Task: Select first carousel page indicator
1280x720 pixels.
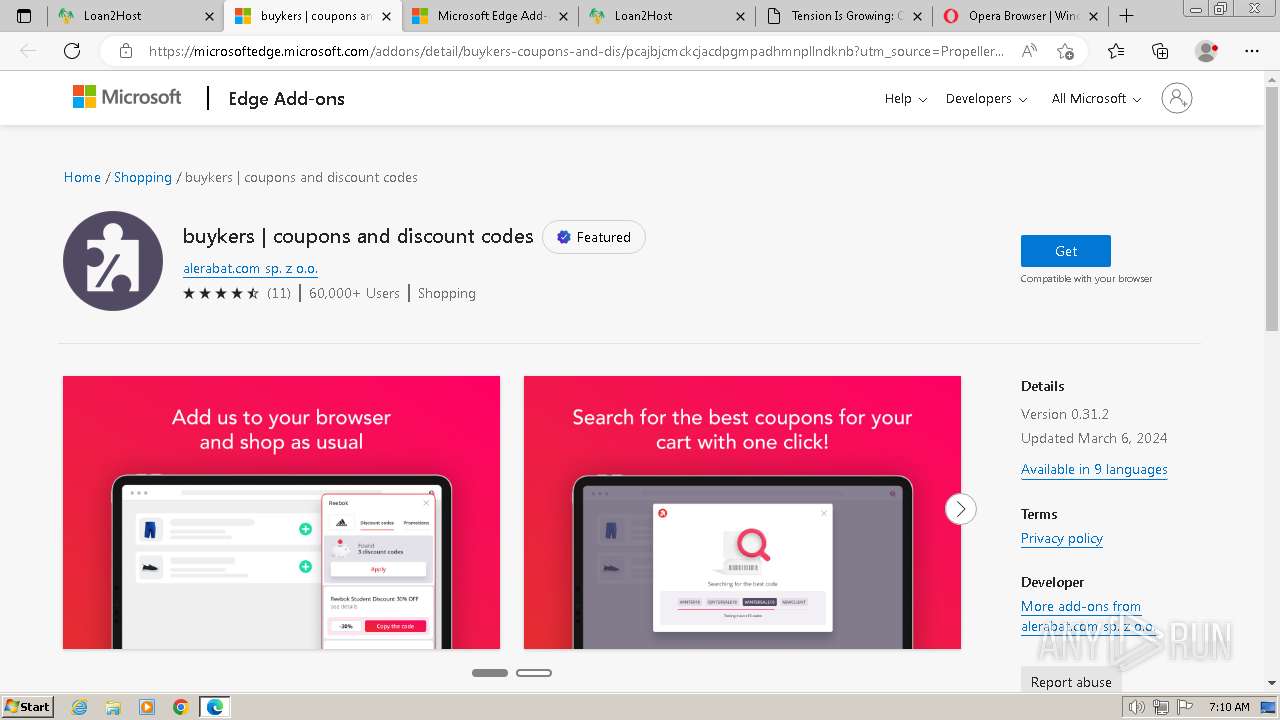Action: [x=490, y=673]
